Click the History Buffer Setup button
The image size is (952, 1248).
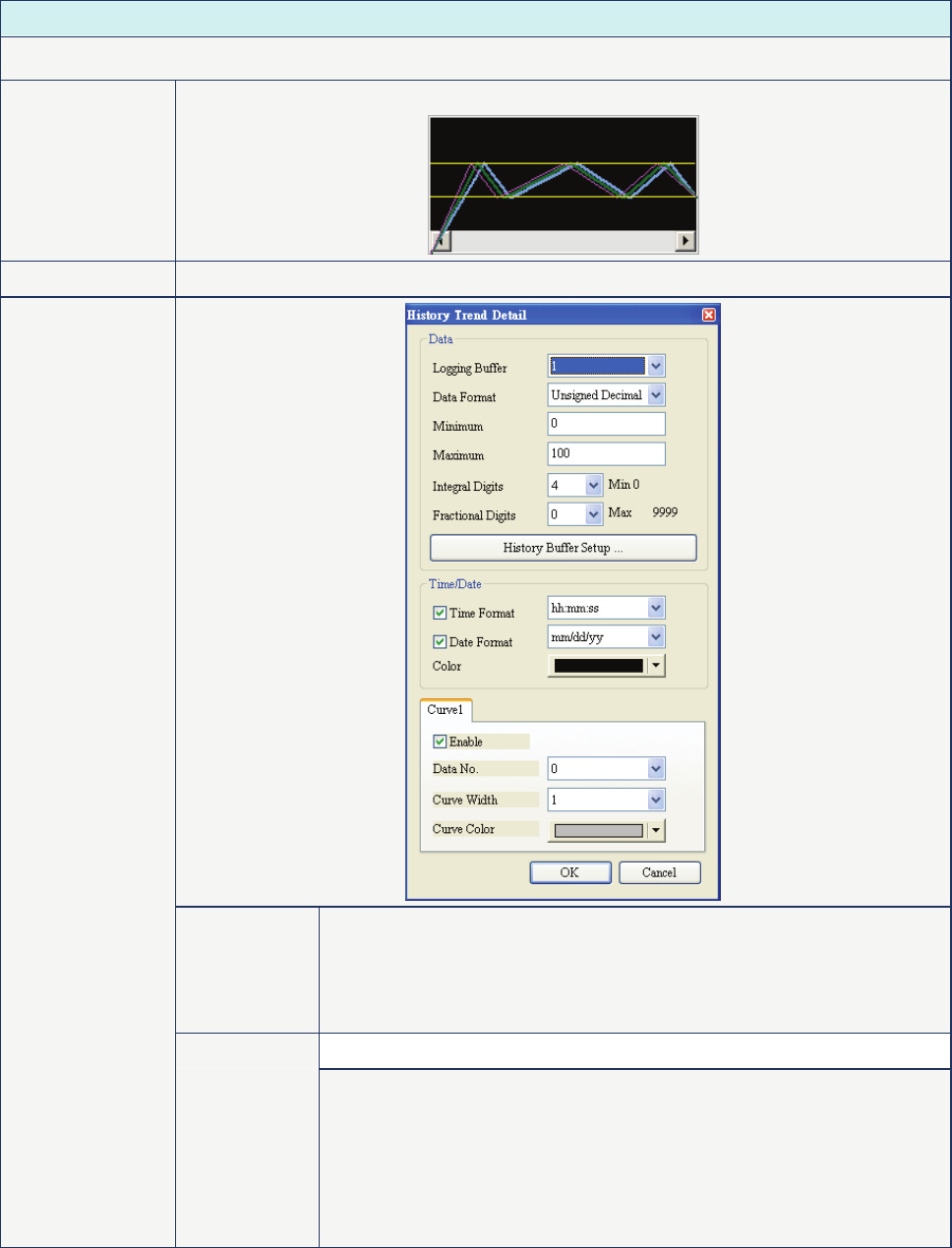pyautogui.click(x=563, y=548)
